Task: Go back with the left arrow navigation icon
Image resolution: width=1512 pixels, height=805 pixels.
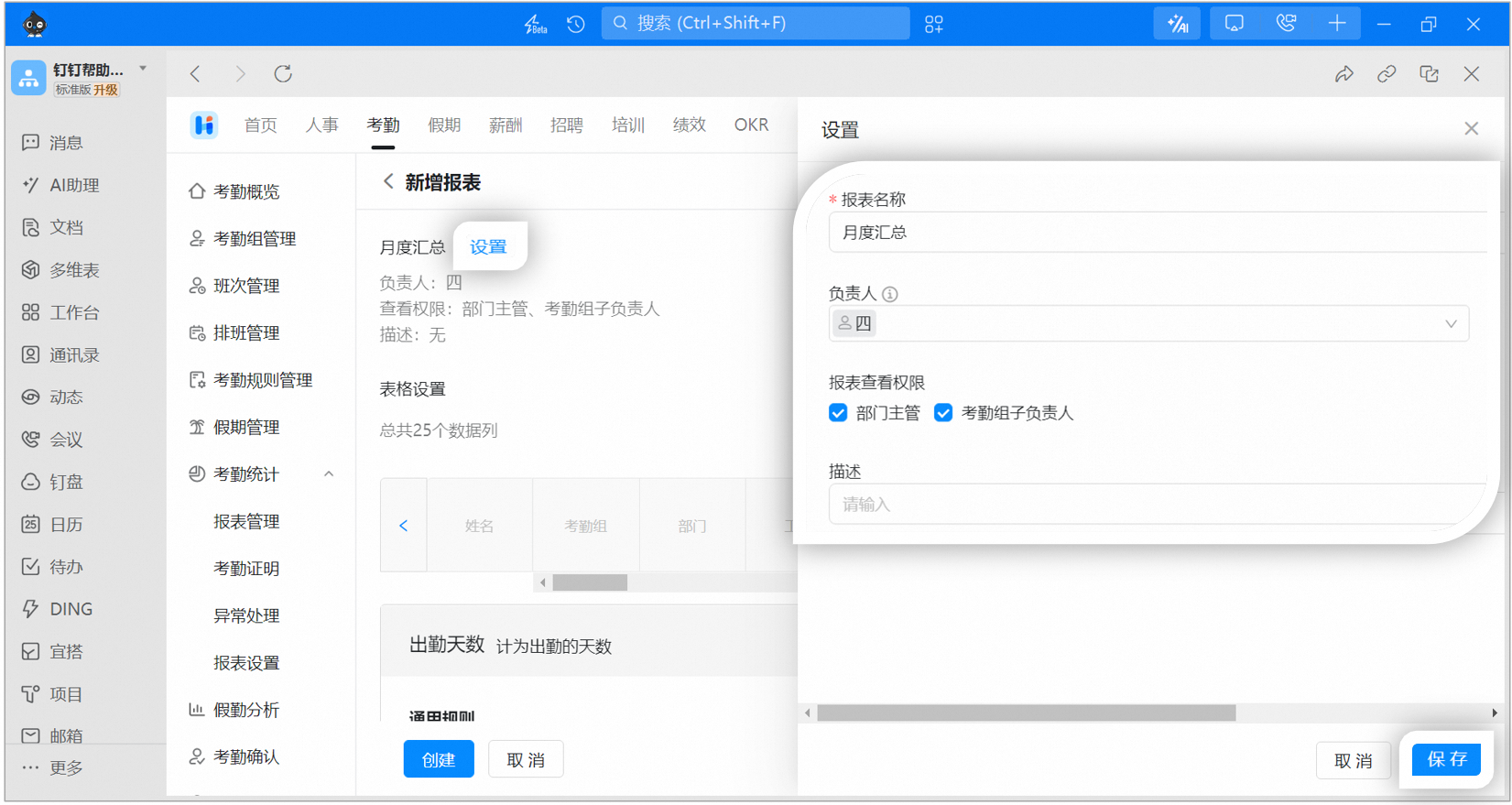Action: [195, 73]
